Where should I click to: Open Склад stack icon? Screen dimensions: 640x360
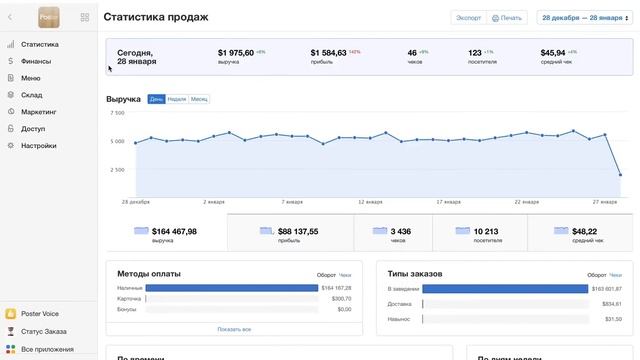(x=11, y=95)
